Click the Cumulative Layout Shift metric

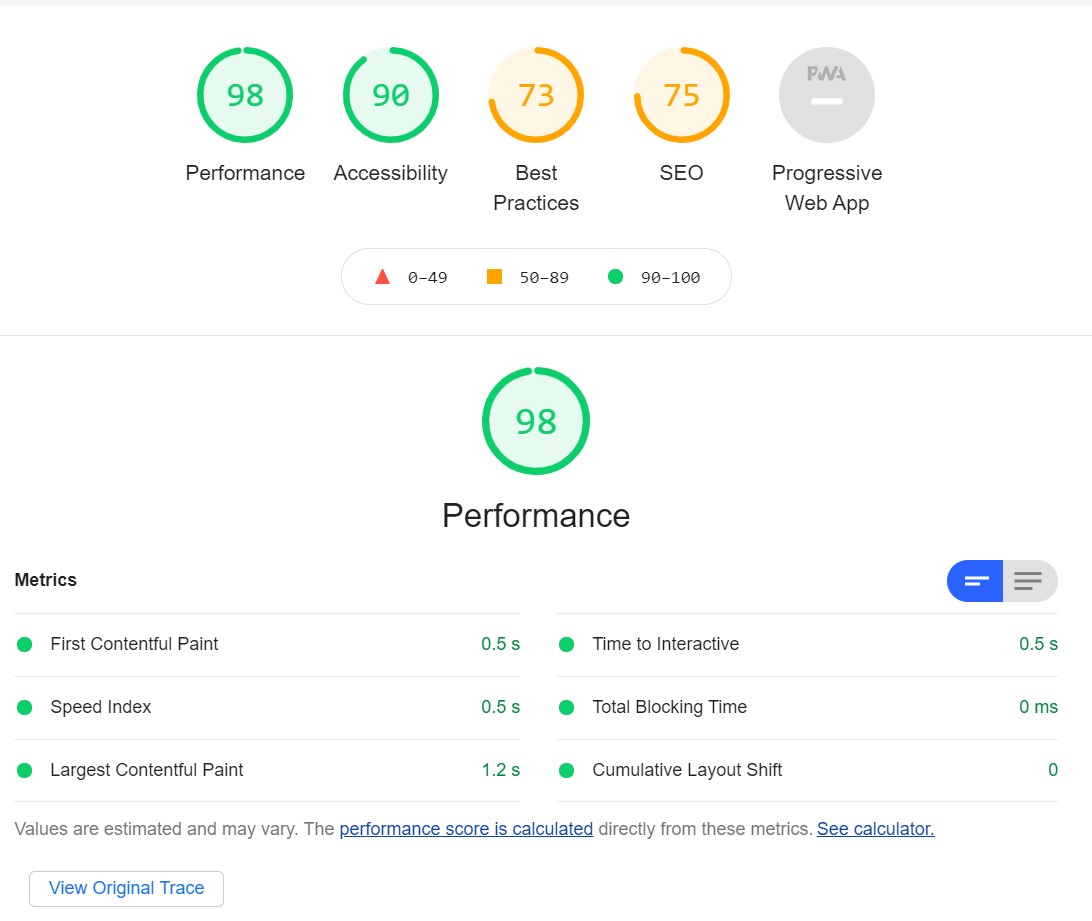[687, 770]
